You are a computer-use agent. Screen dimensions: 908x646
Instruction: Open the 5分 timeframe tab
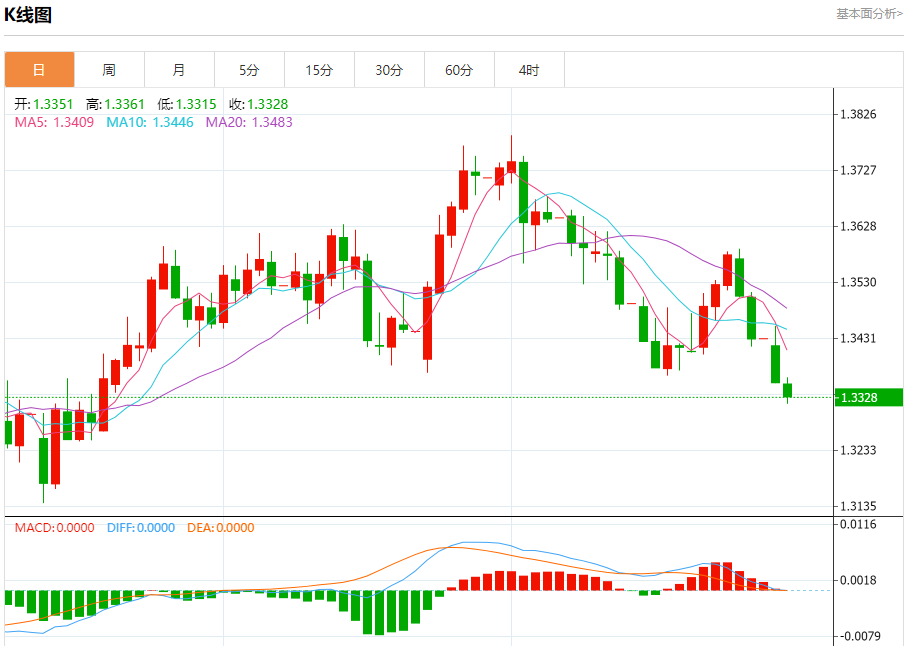pos(250,70)
